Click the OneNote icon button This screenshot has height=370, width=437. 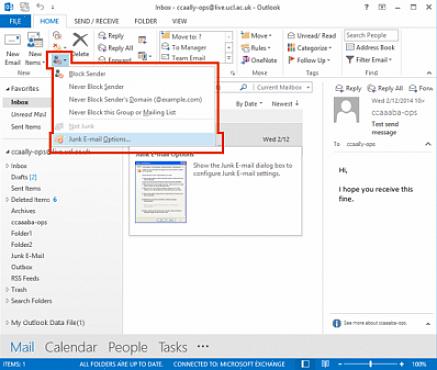259,60
